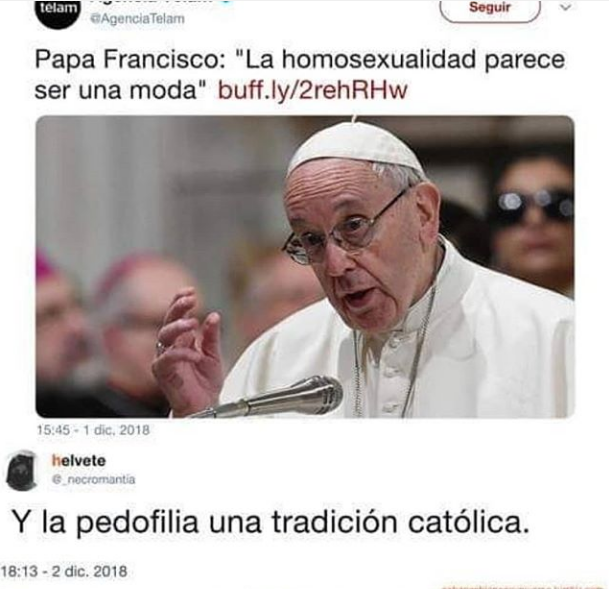Open the @_necromantia handle
Viewport: 609px width, 589px height.
(x=94, y=480)
